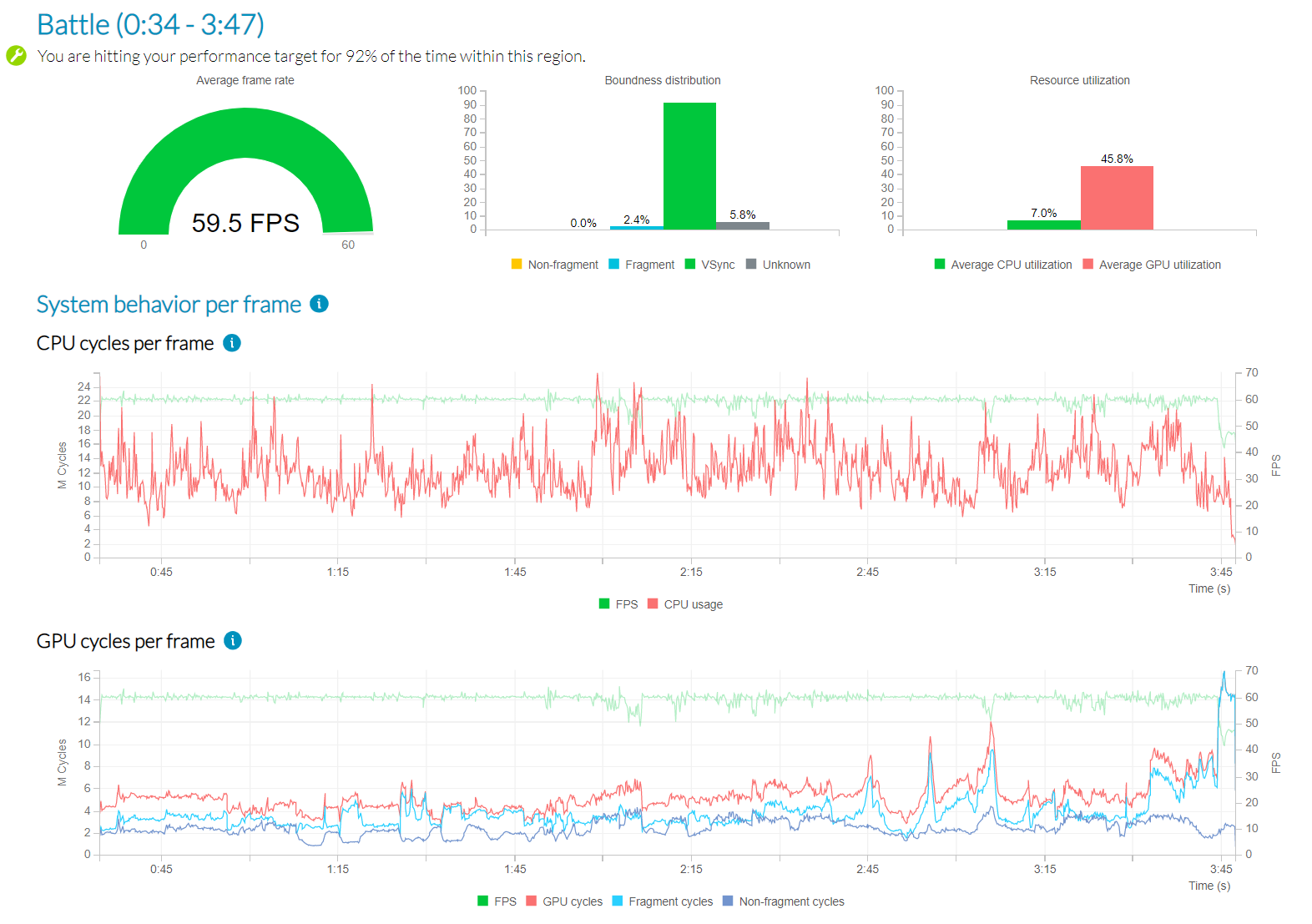1312x924 pixels.
Task: Click the performance target 92% message text
Action: tap(311, 56)
